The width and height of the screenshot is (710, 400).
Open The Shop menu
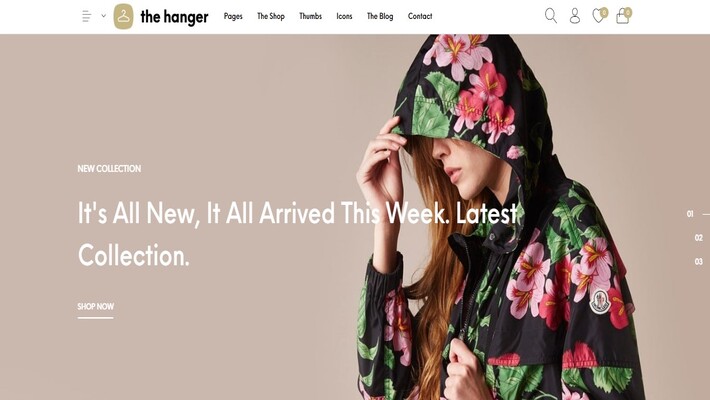(271, 16)
